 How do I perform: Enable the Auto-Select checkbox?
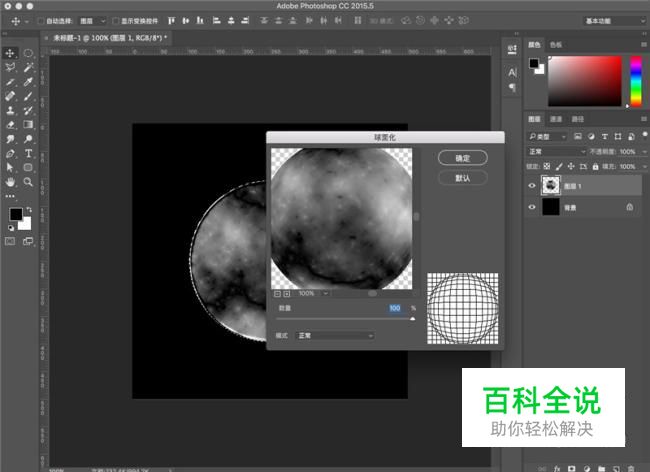pyautogui.click(x=41, y=21)
